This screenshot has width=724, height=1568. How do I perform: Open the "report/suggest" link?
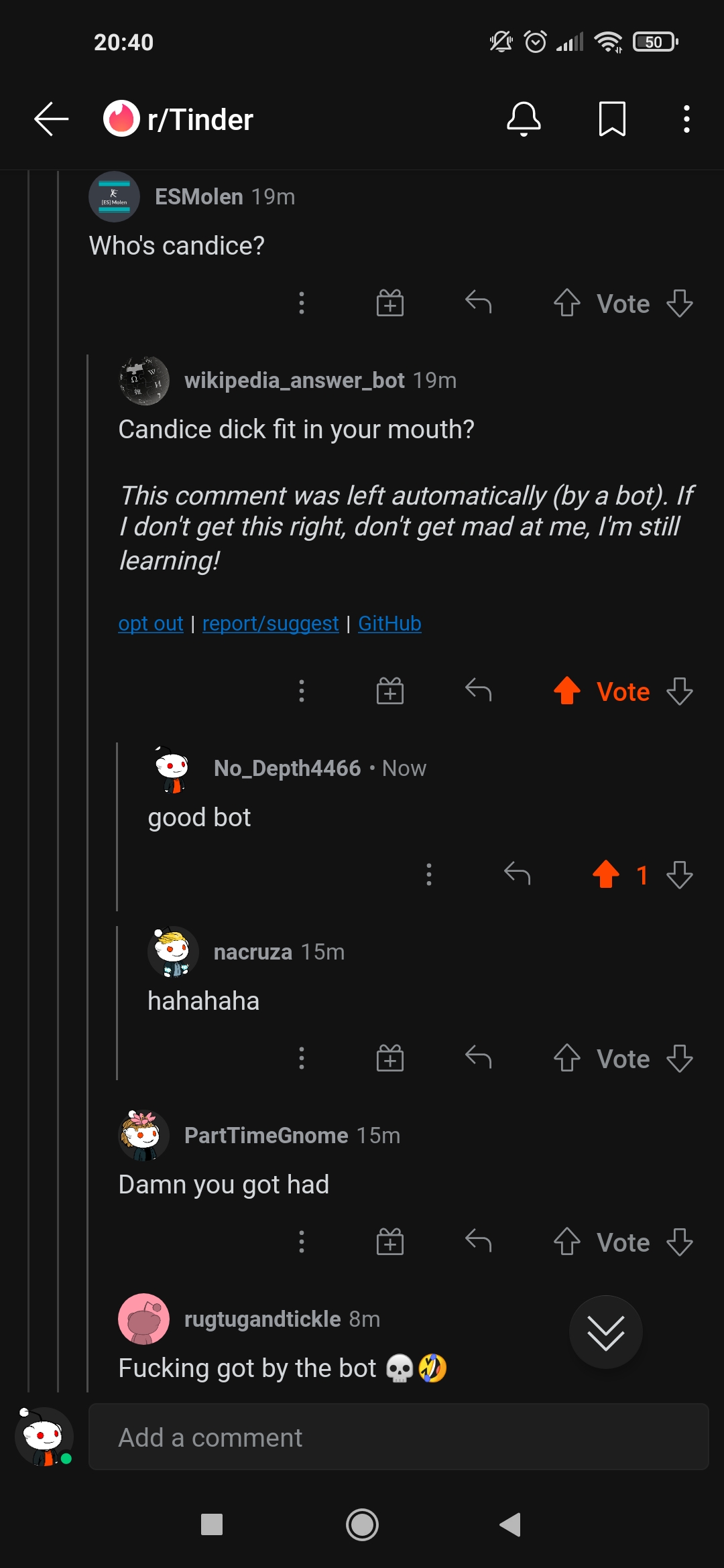(271, 624)
